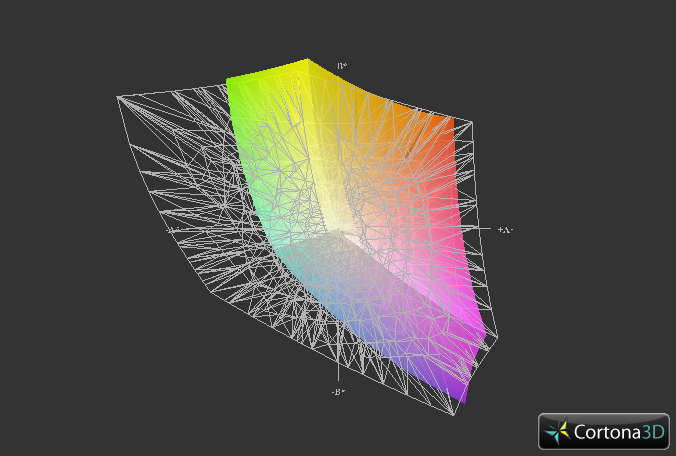Select the purple bottom tip of the gamut
Viewport: 676px width, 456px height.
point(458,397)
